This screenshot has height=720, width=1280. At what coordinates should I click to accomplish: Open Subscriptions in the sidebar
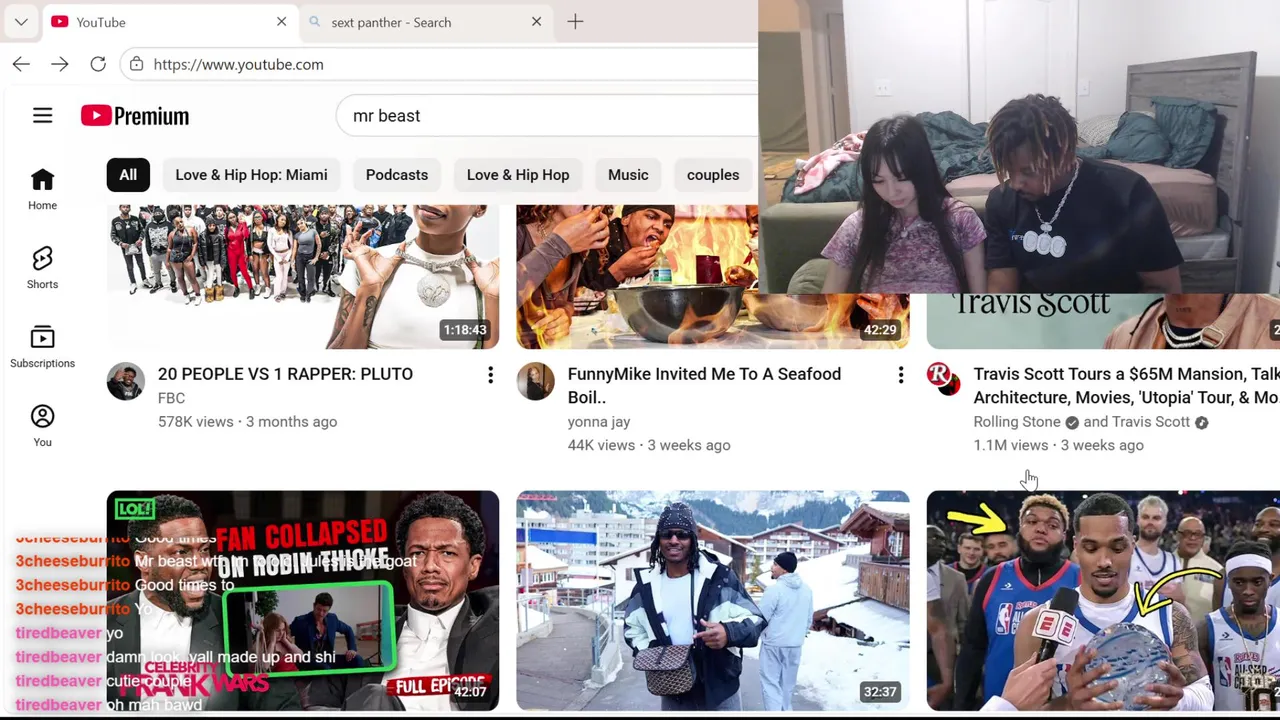pos(42,347)
